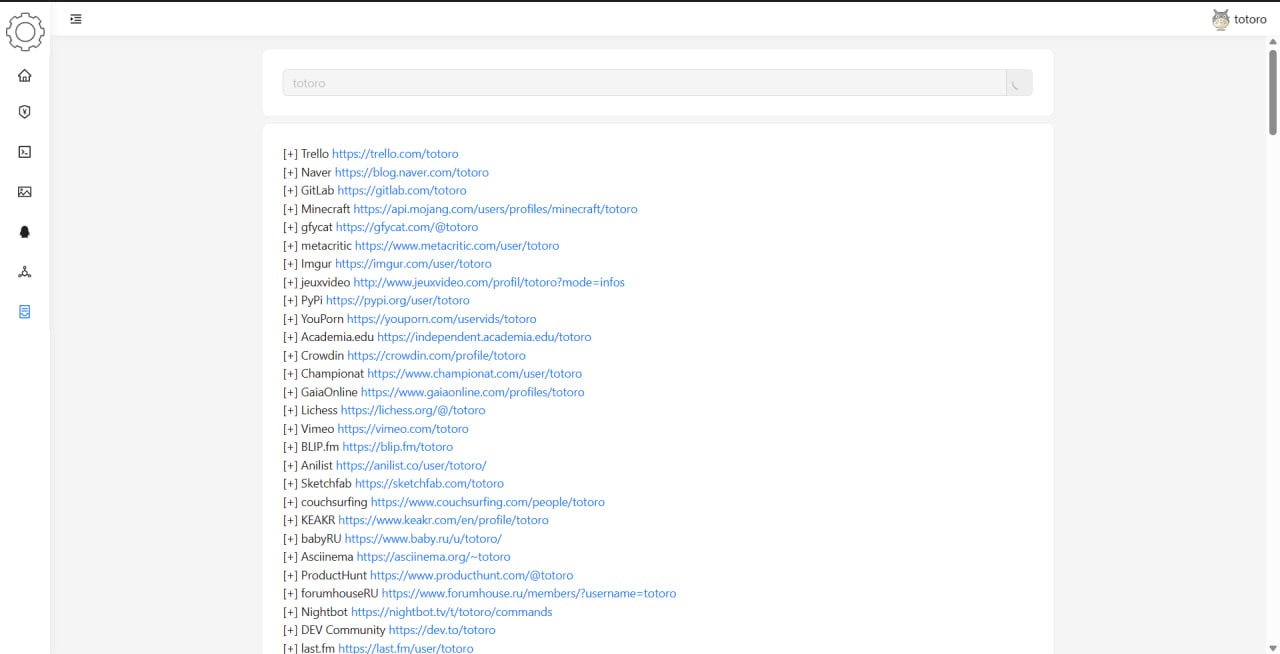Open the PyPi user link
Image resolution: width=1280 pixels, height=654 pixels.
398,300
